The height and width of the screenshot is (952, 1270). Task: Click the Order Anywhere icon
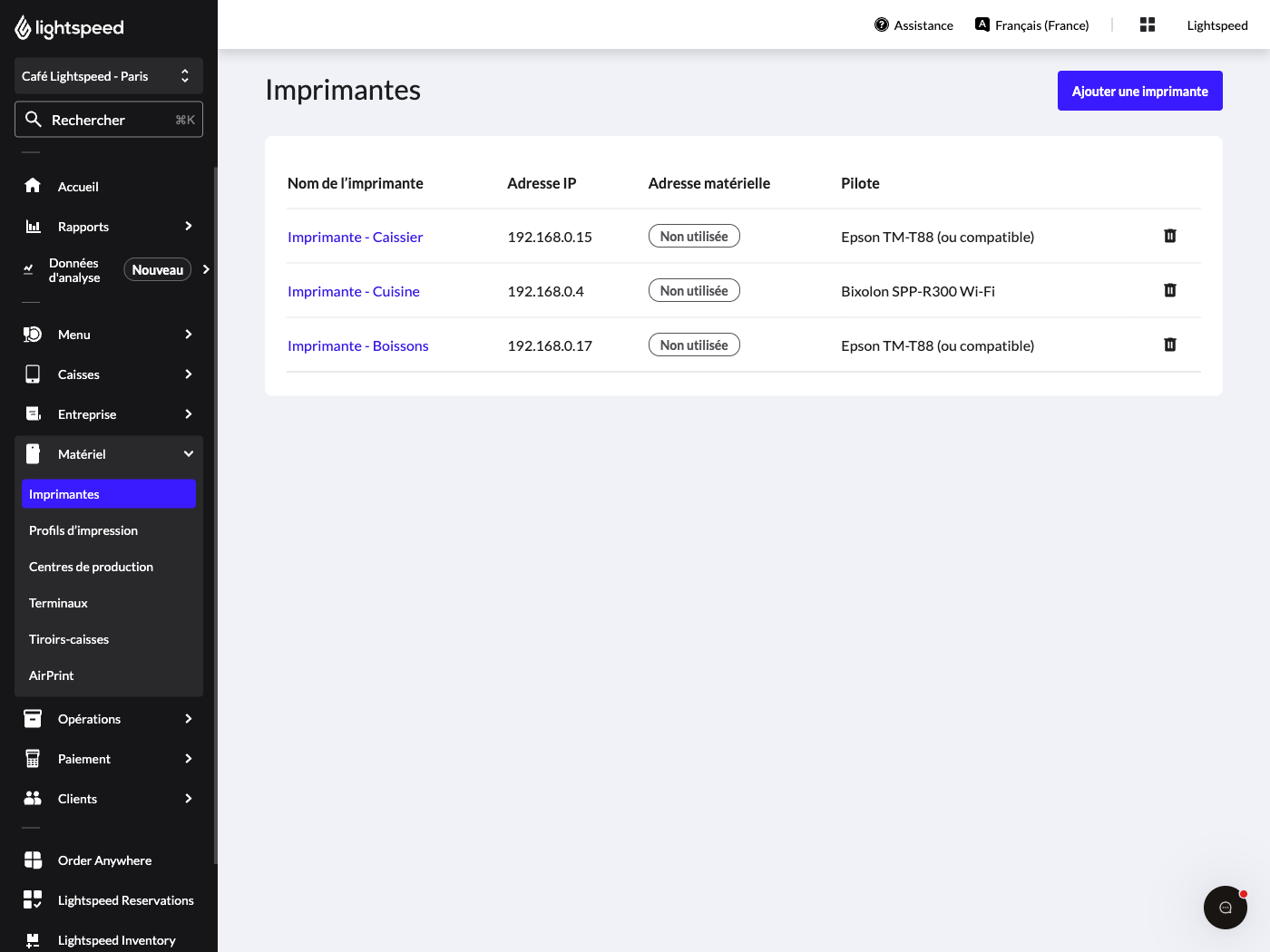click(33, 860)
